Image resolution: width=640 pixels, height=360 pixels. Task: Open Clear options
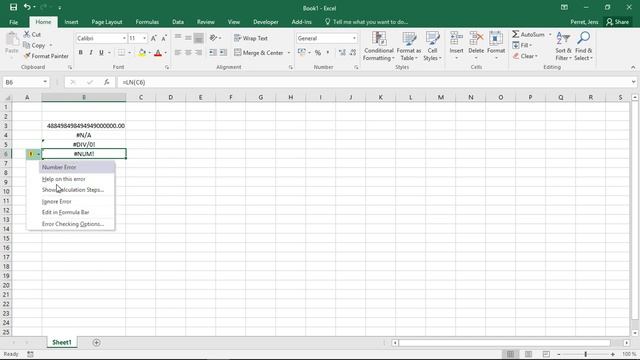pyautogui.click(x=526, y=56)
